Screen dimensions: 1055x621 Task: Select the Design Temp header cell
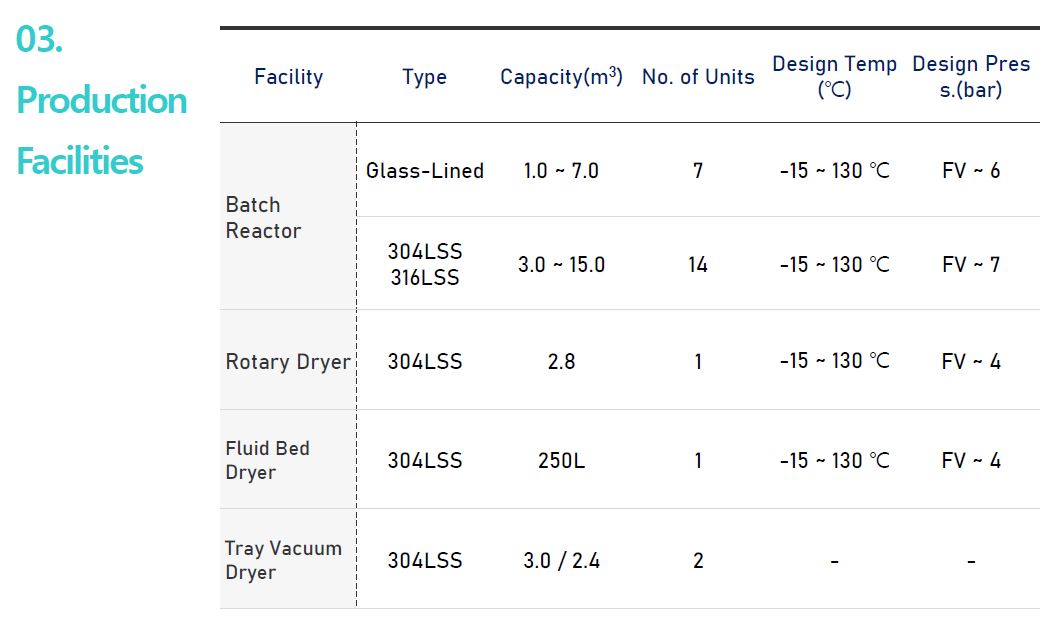click(x=834, y=76)
